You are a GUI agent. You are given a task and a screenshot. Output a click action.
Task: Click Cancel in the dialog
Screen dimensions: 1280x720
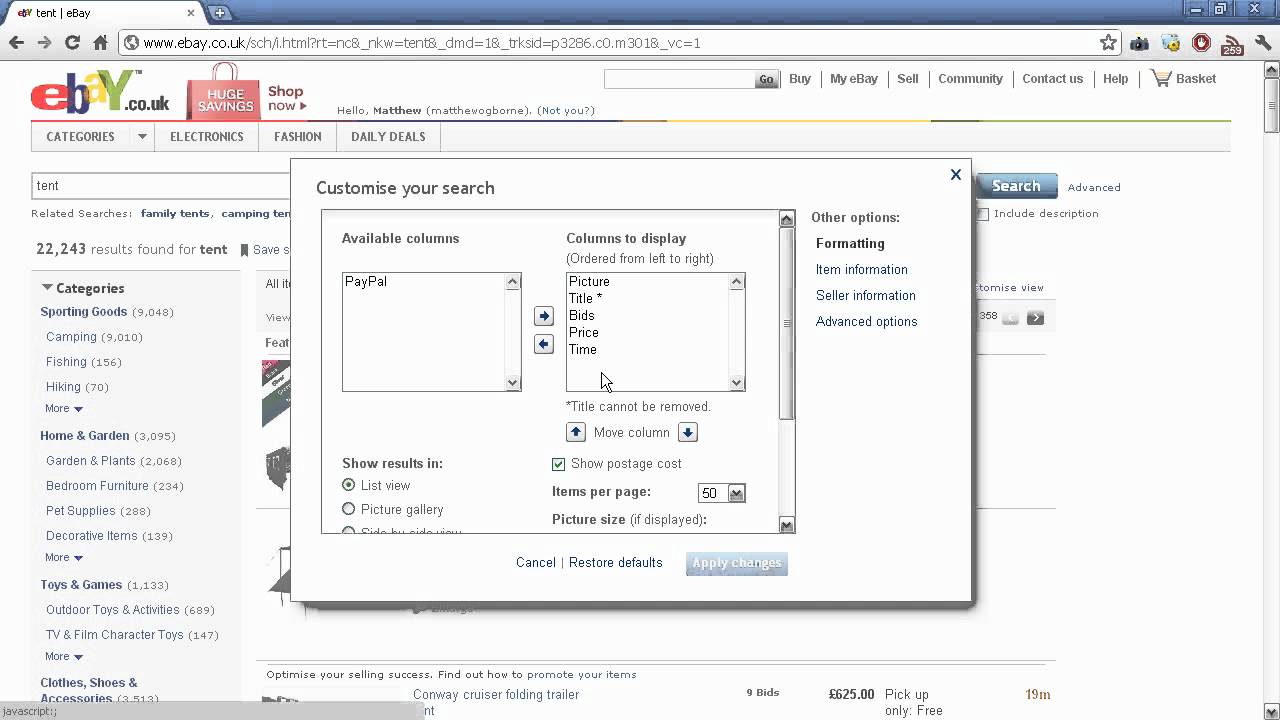pos(536,562)
